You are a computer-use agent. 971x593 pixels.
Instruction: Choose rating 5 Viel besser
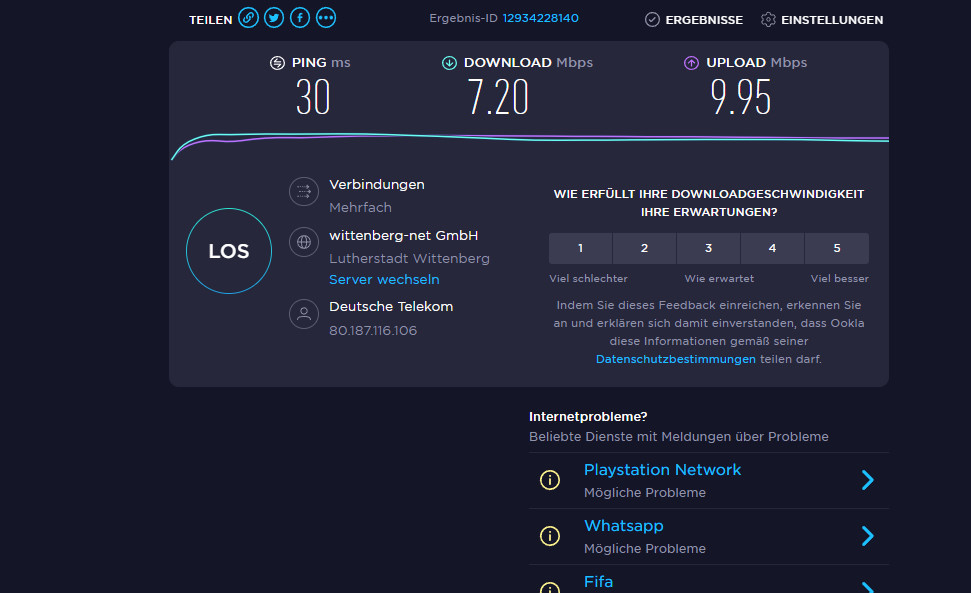pyautogui.click(x=836, y=248)
